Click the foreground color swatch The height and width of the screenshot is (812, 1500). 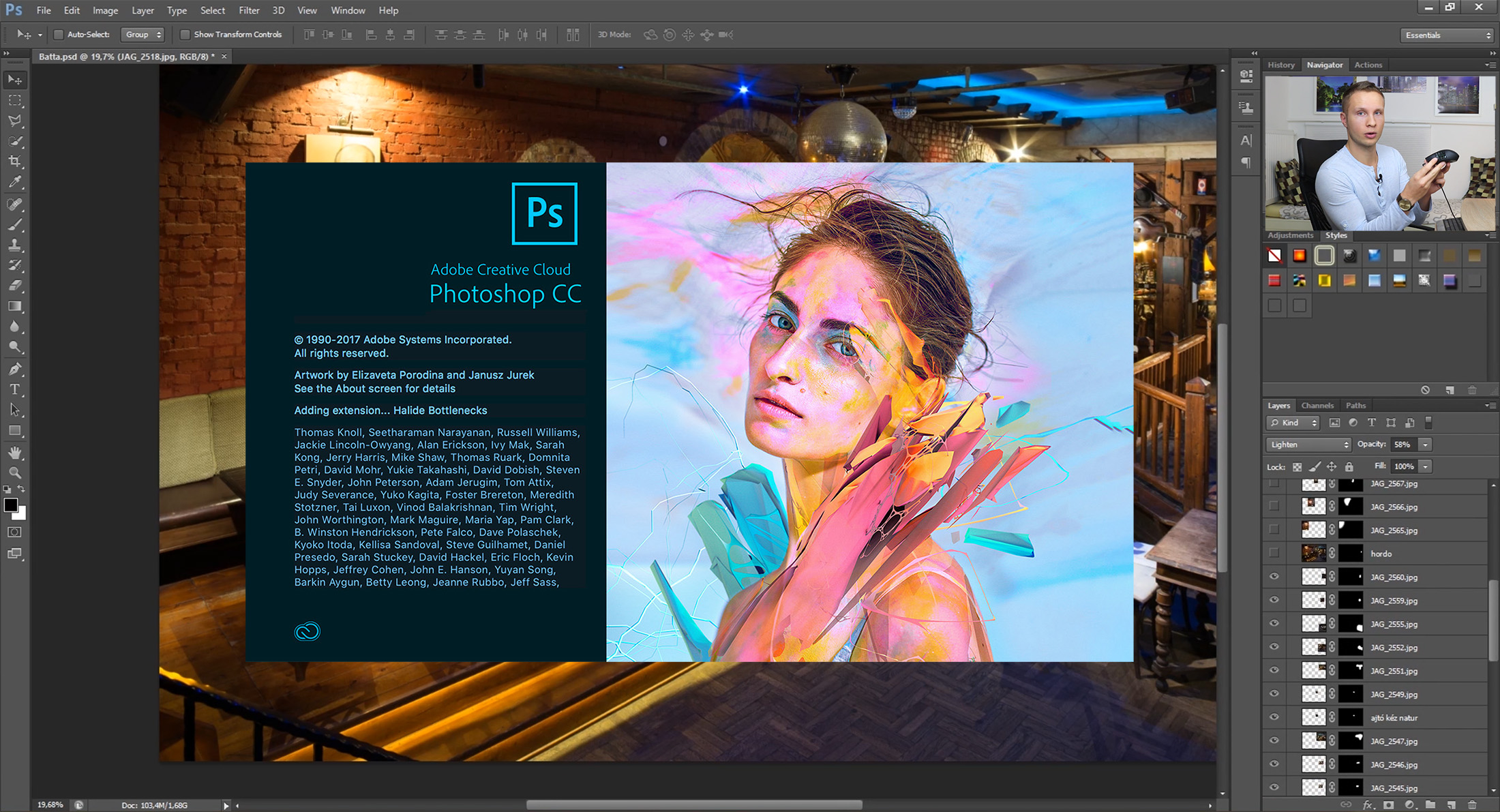click(x=10, y=505)
